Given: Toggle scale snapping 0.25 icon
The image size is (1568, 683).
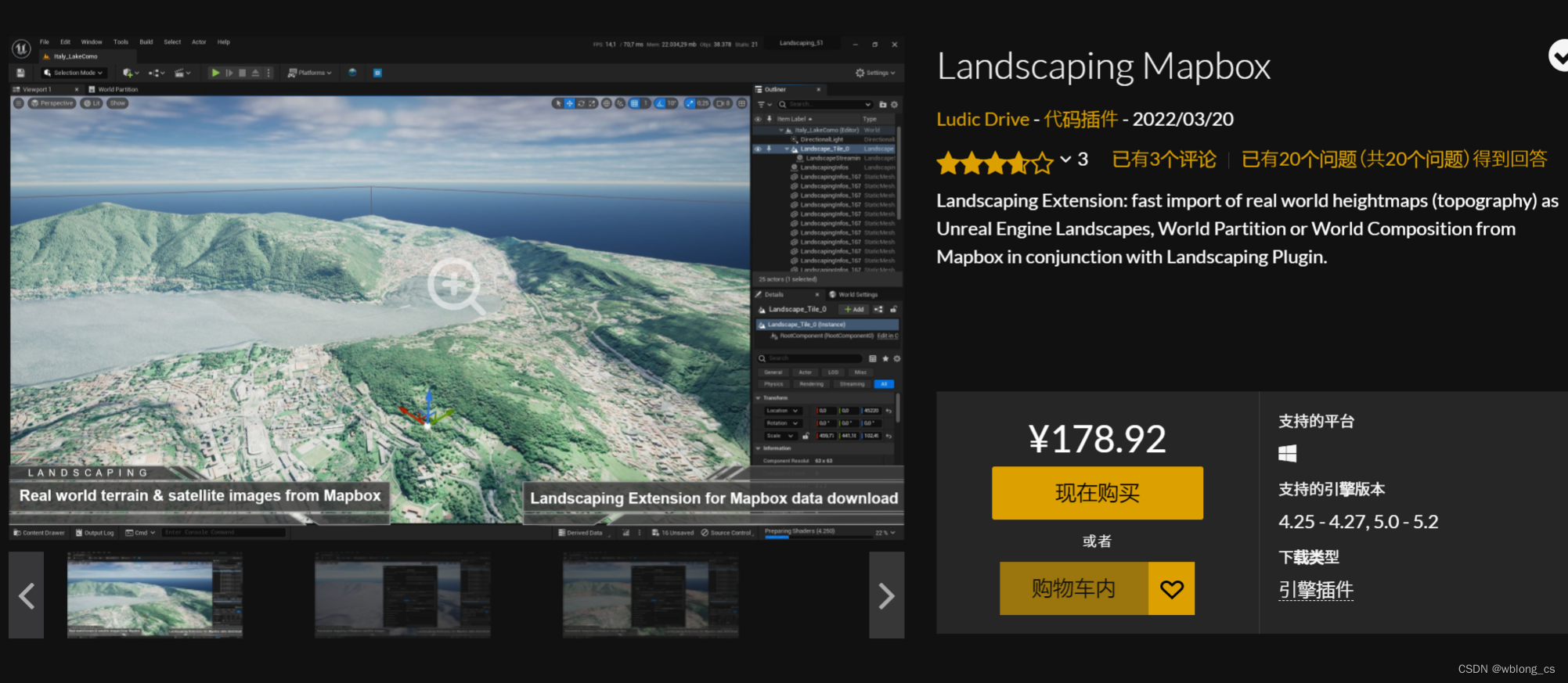Looking at the screenshot, I should click(x=690, y=103).
